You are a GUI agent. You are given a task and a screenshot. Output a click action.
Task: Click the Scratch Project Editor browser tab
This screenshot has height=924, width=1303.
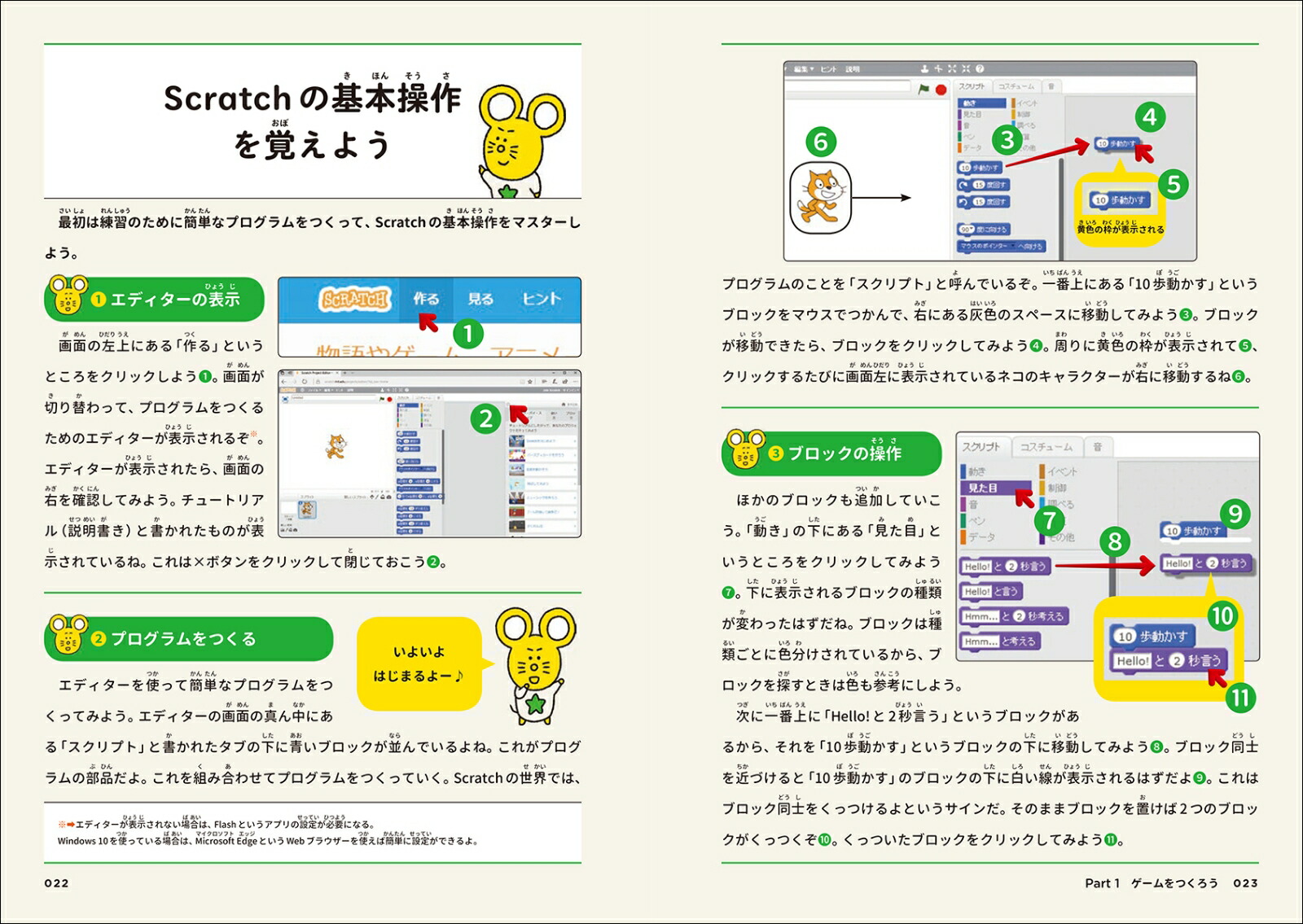[316, 373]
